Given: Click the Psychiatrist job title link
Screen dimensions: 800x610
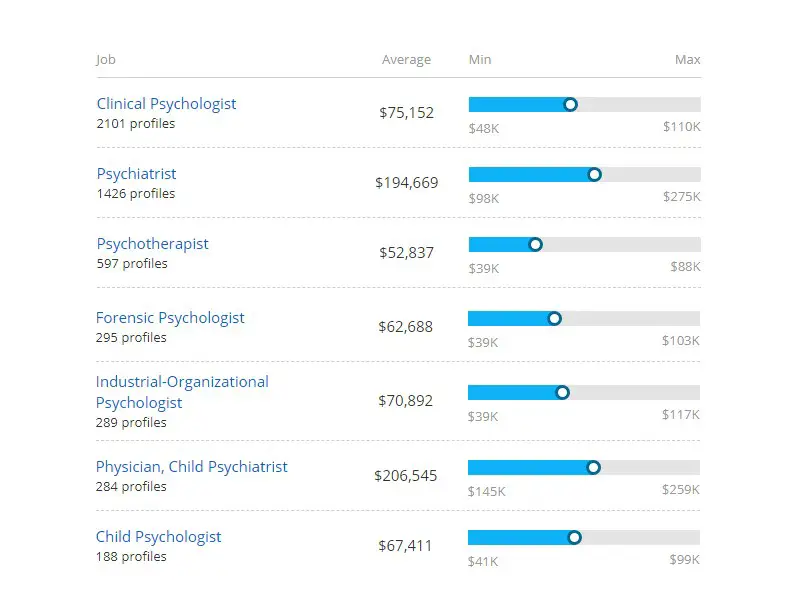Looking at the screenshot, I should pos(136,174).
